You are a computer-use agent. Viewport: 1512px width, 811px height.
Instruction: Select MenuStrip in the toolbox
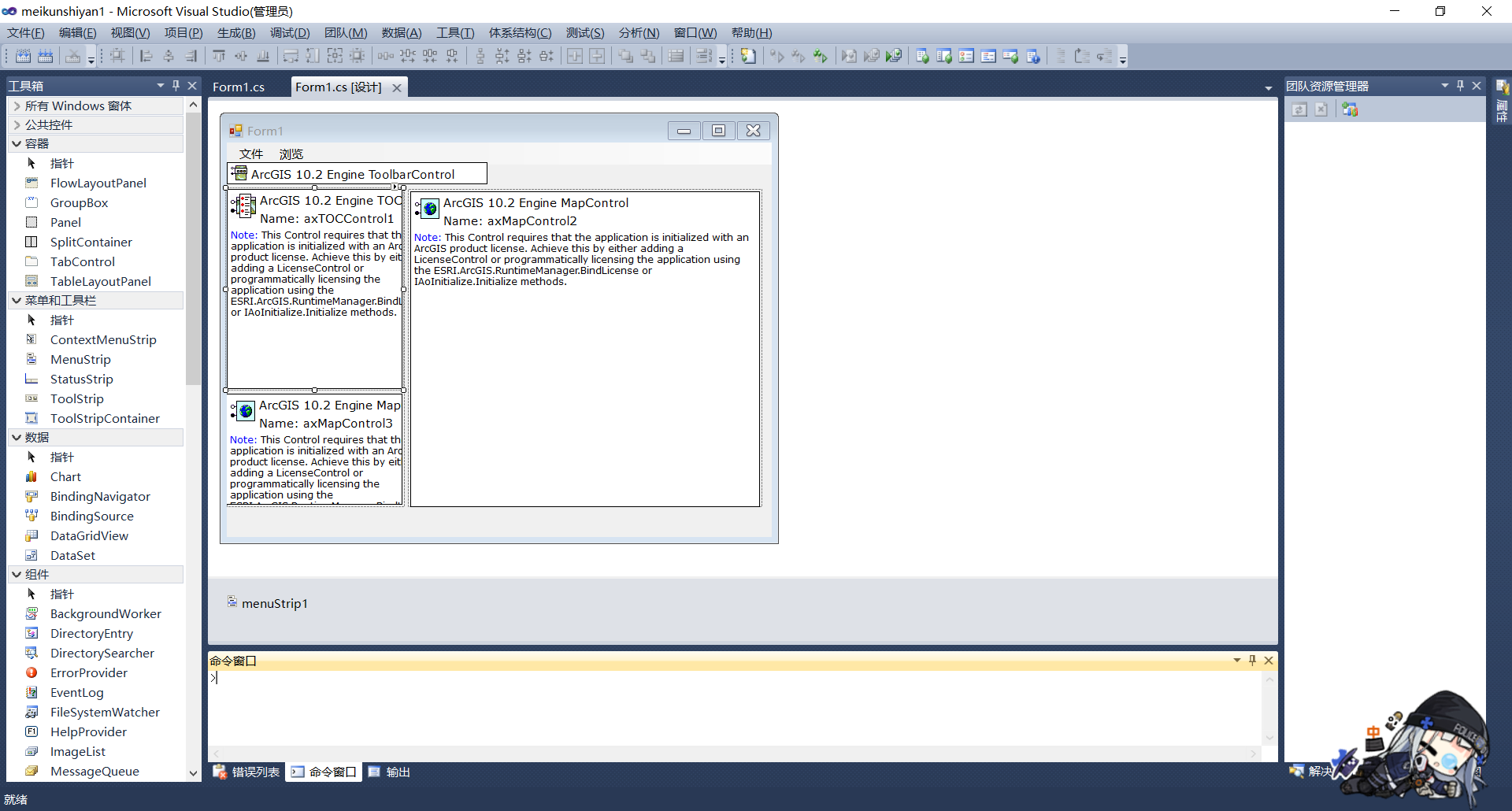click(x=80, y=359)
